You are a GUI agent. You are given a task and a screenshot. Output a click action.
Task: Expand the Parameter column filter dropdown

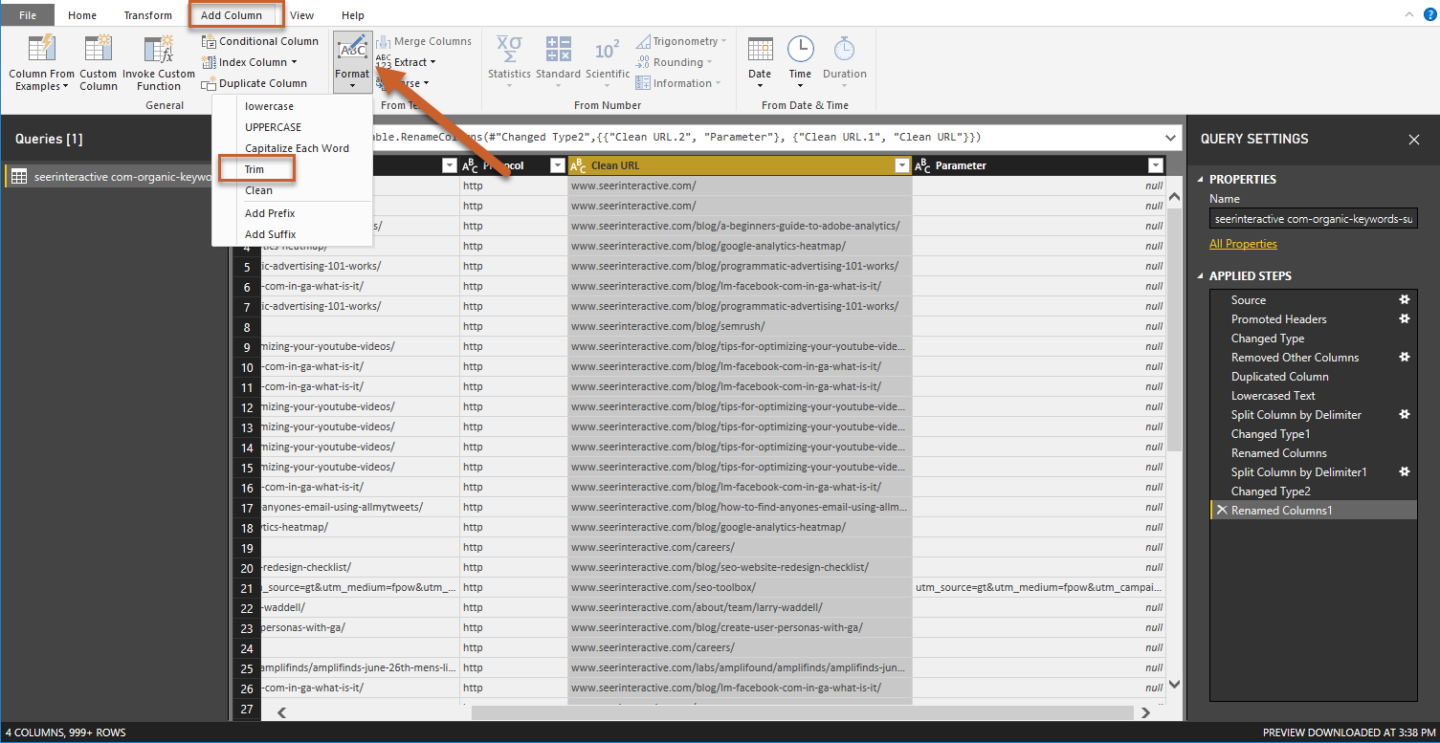pos(1156,166)
